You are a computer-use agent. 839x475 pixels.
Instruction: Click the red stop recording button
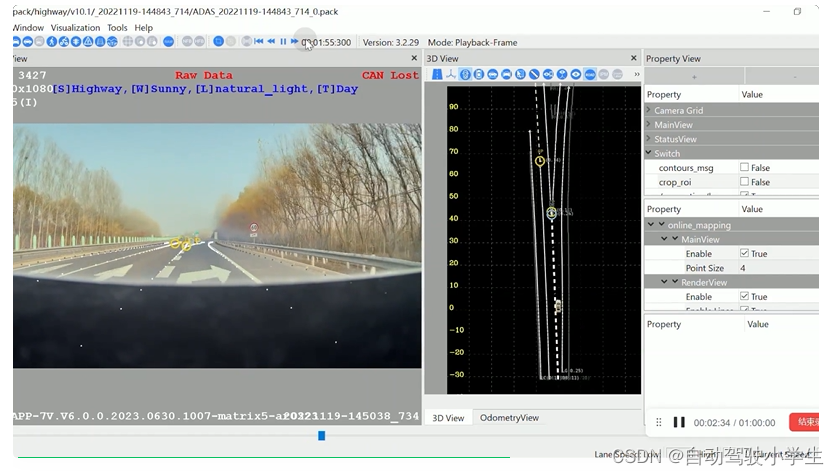point(804,422)
